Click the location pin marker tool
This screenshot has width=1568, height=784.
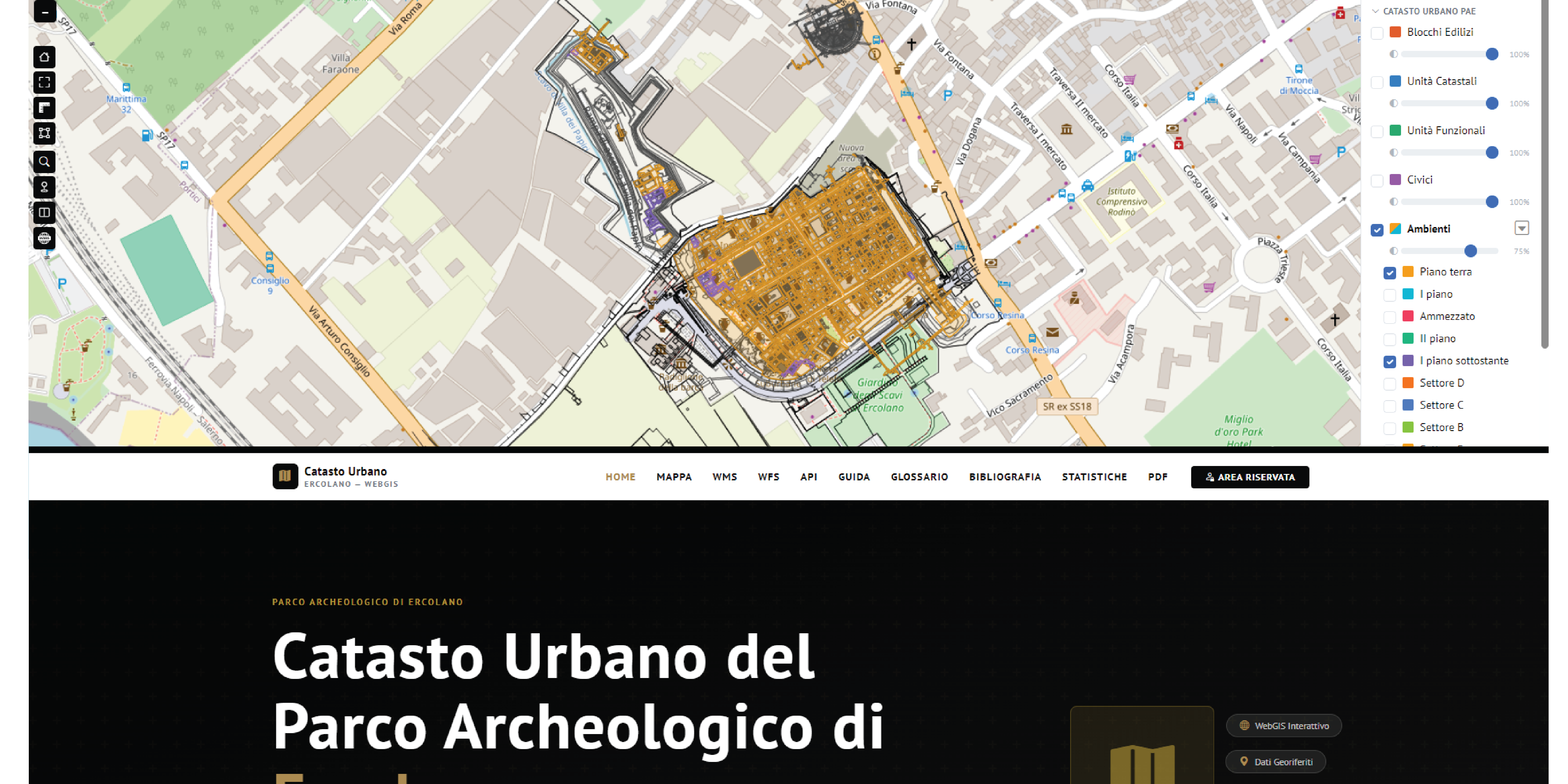coord(44,187)
